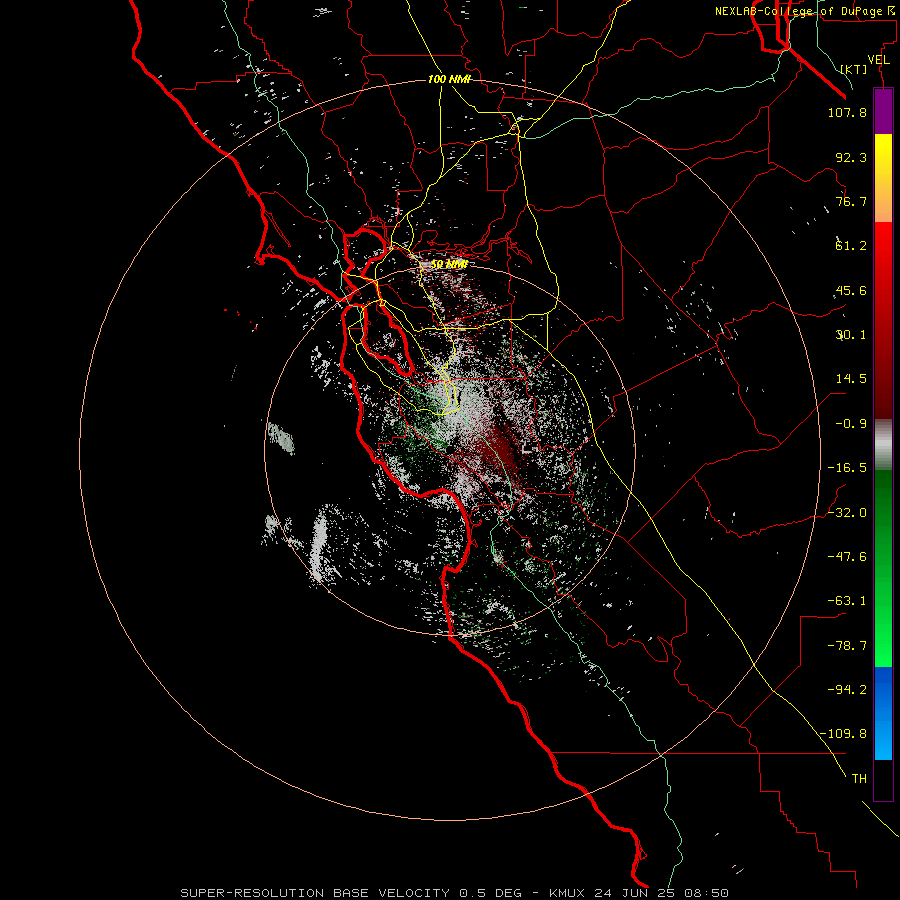Click the 45.6 velocity scale value
This screenshot has width=900, height=900.
[x=851, y=290]
